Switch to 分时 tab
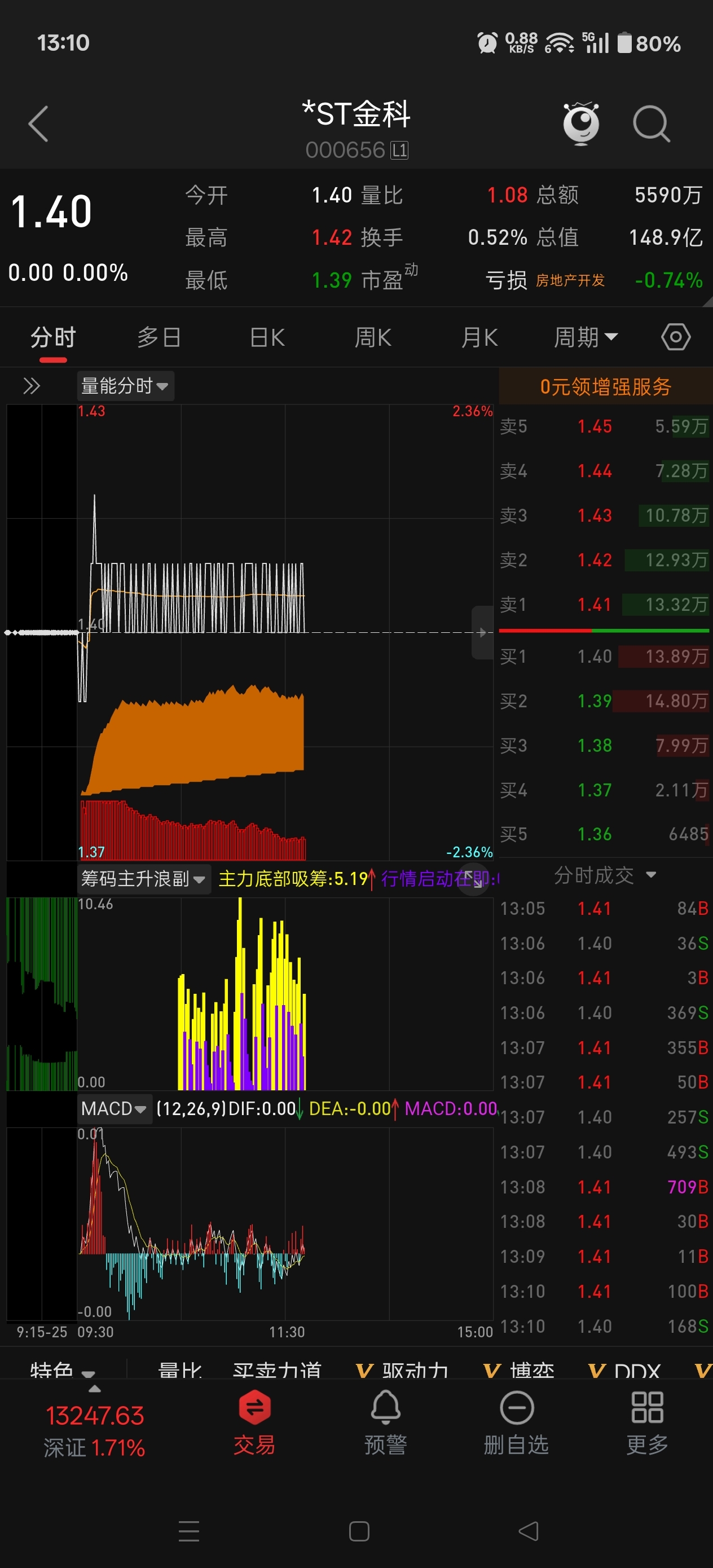Viewport: 713px width, 1568px height. (x=53, y=337)
